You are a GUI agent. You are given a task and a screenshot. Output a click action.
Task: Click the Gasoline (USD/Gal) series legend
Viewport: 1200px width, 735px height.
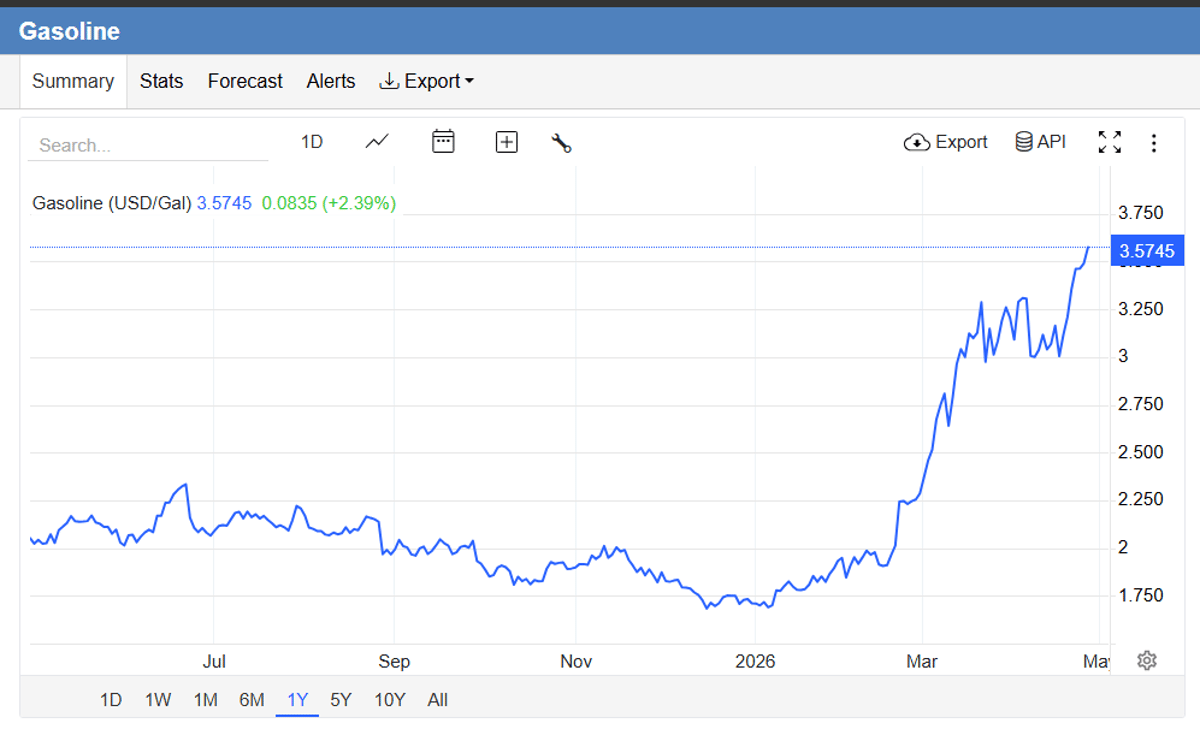(112, 203)
